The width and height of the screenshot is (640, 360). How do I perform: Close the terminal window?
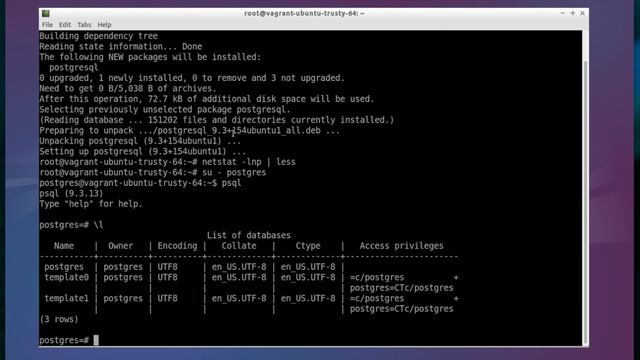coord(582,13)
